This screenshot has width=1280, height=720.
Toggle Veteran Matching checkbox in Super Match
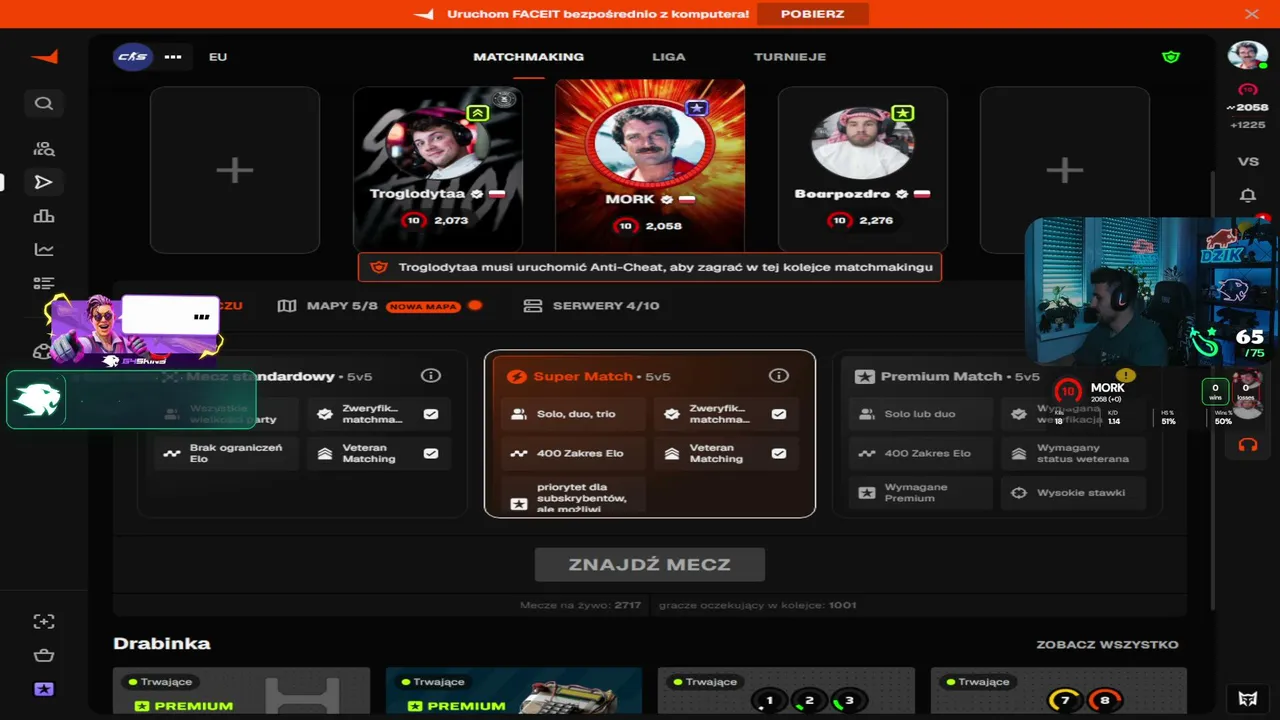pyautogui.click(x=779, y=453)
